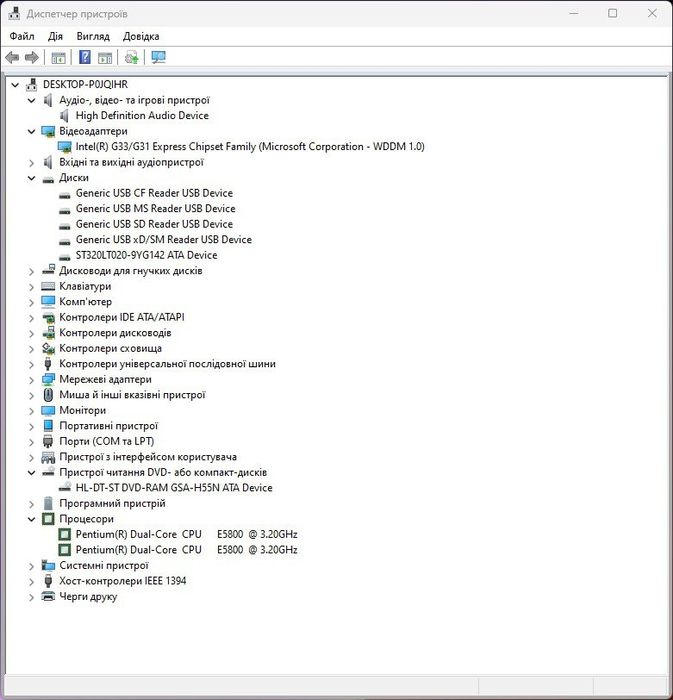Select Generic USB CF Reader USB Device
Viewport: 673px width, 700px height.
(x=154, y=193)
